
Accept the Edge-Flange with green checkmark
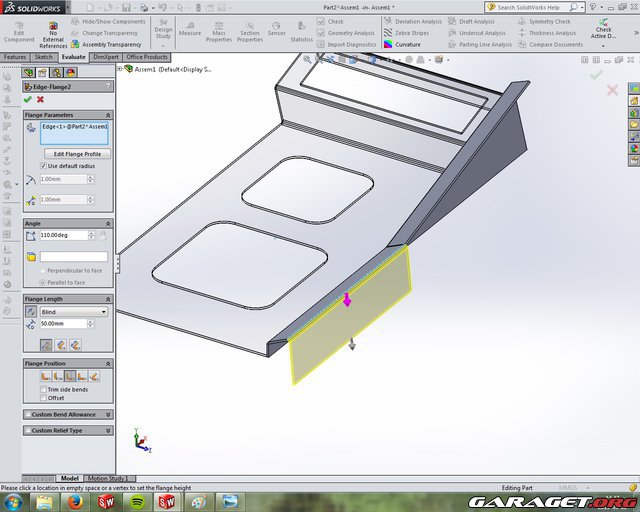tap(27, 99)
